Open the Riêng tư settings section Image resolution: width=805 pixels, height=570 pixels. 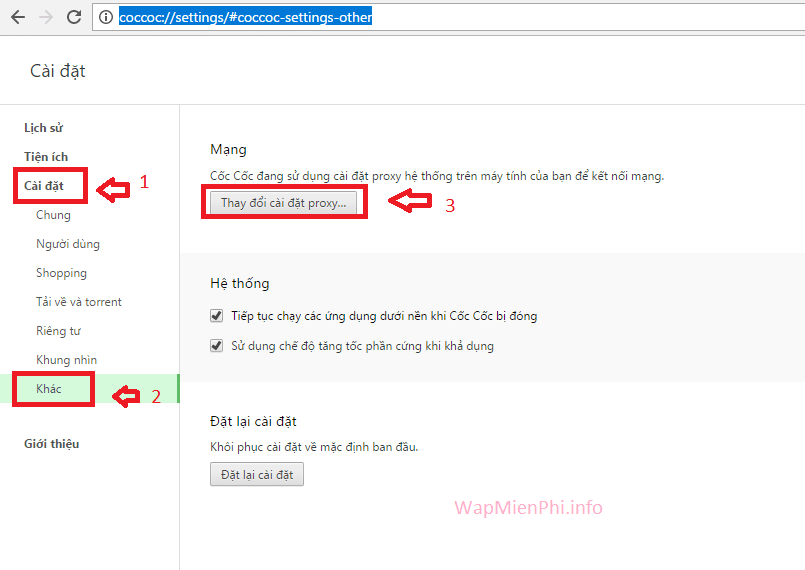point(58,331)
